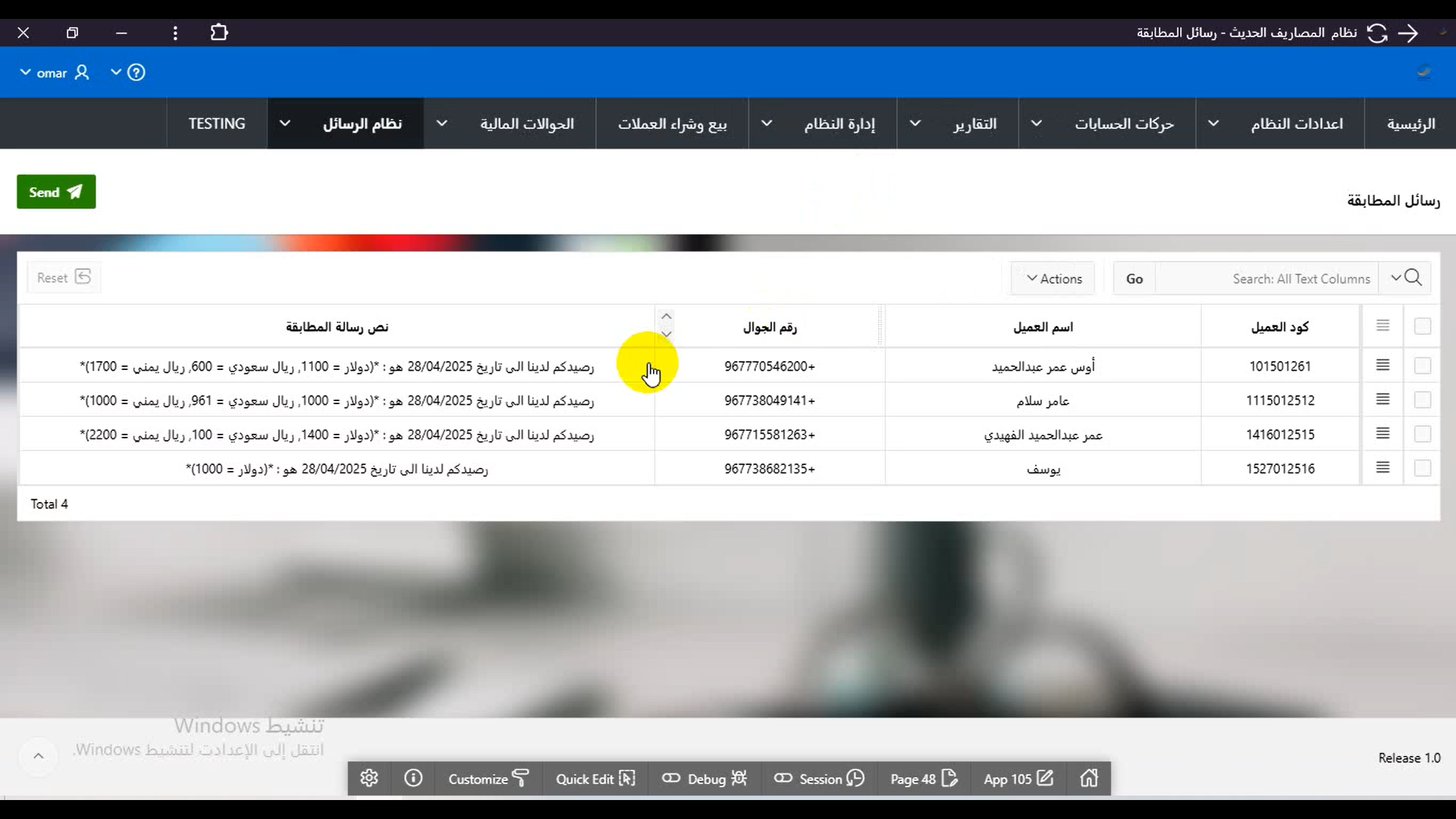The height and width of the screenshot is (819, 1456).
Task: Click the developer toolbar info icon
Action: pyautogui.click(x=413, y=778)
